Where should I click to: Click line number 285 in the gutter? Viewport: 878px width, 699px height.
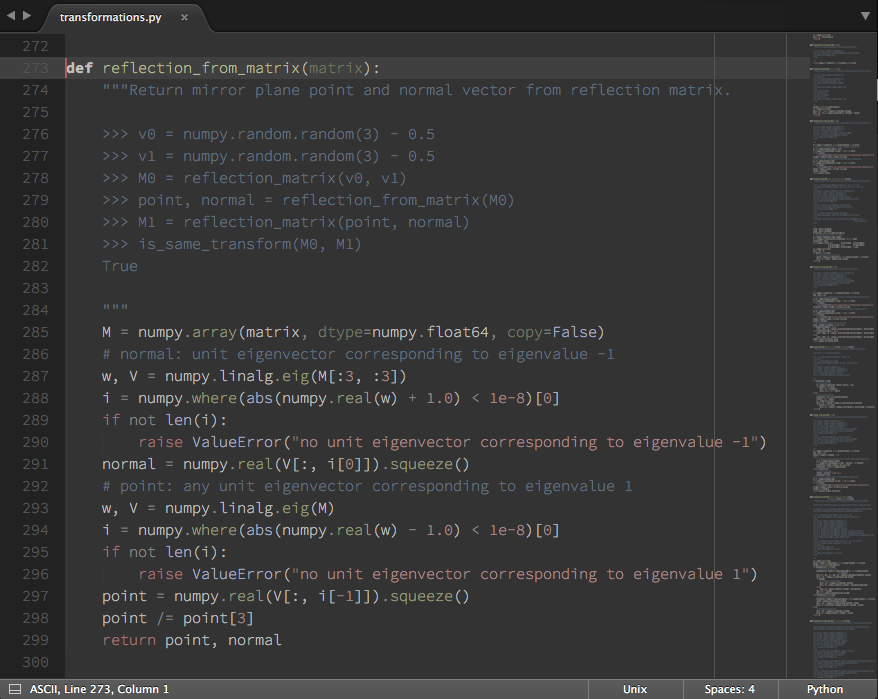point(35,332)
